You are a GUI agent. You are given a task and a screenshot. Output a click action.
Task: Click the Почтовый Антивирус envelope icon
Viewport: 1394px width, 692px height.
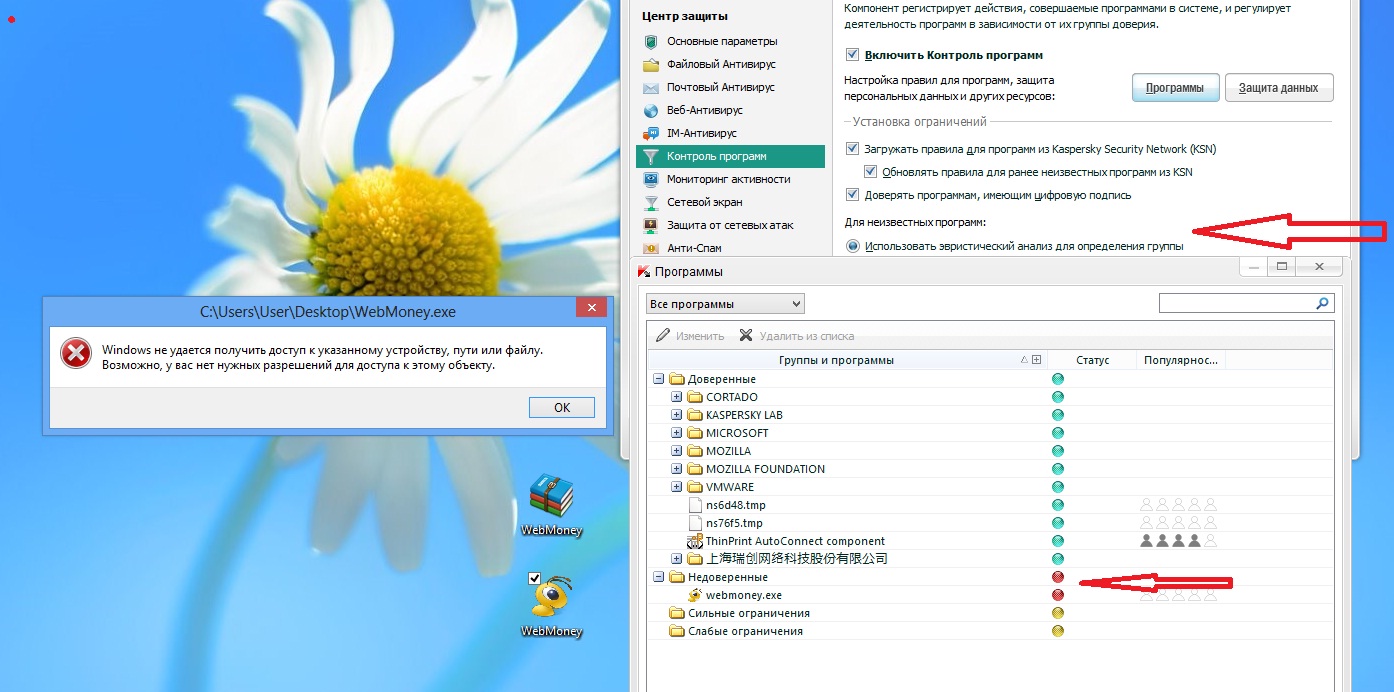(x=651, y=87)
